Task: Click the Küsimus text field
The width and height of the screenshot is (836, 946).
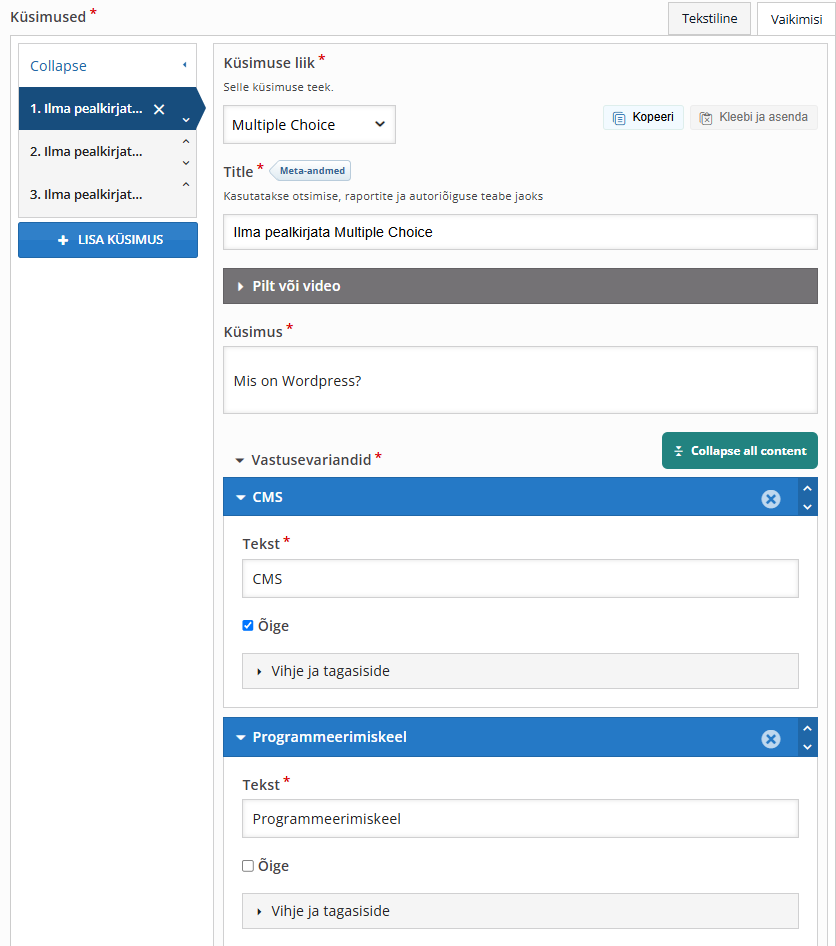Action: tap(520, 381)
